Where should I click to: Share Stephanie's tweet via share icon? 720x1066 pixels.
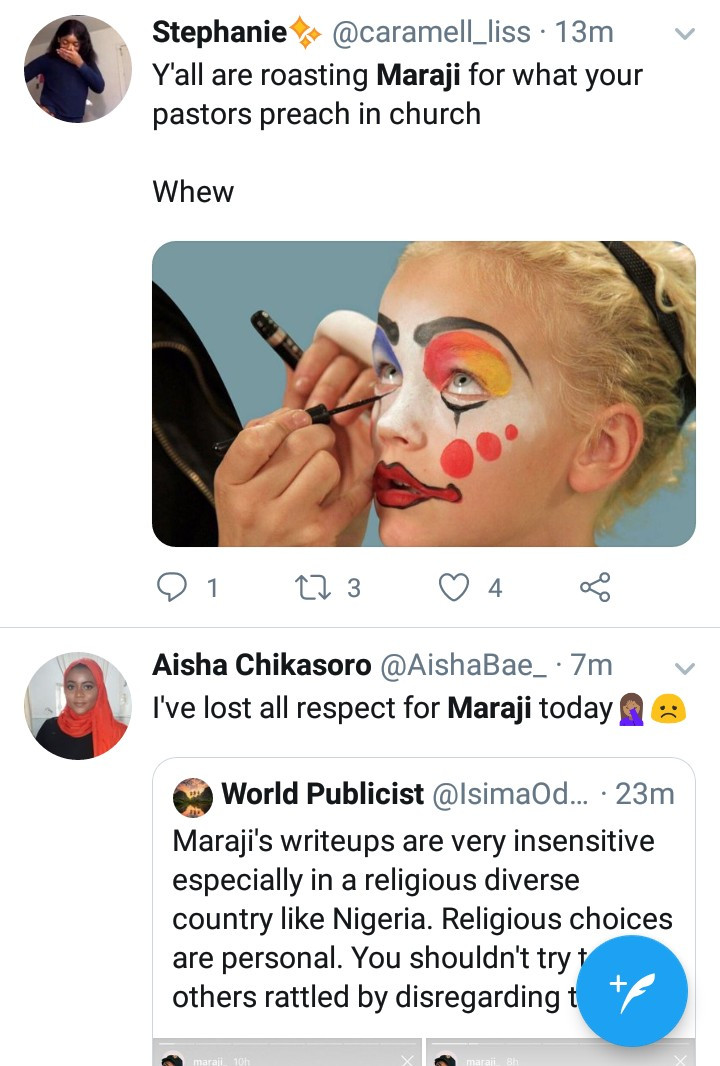tap(595, 587)
